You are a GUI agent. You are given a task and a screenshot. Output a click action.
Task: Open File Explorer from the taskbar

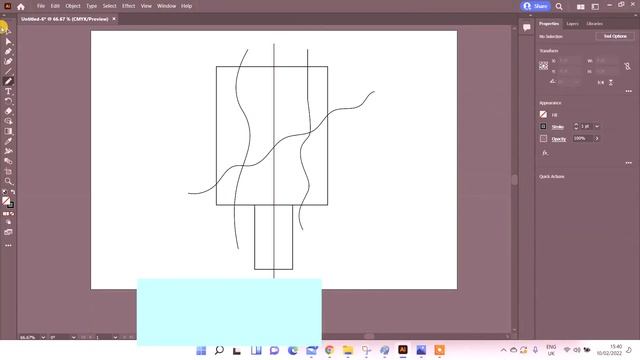pyautogui.click(x=348, y=350)
